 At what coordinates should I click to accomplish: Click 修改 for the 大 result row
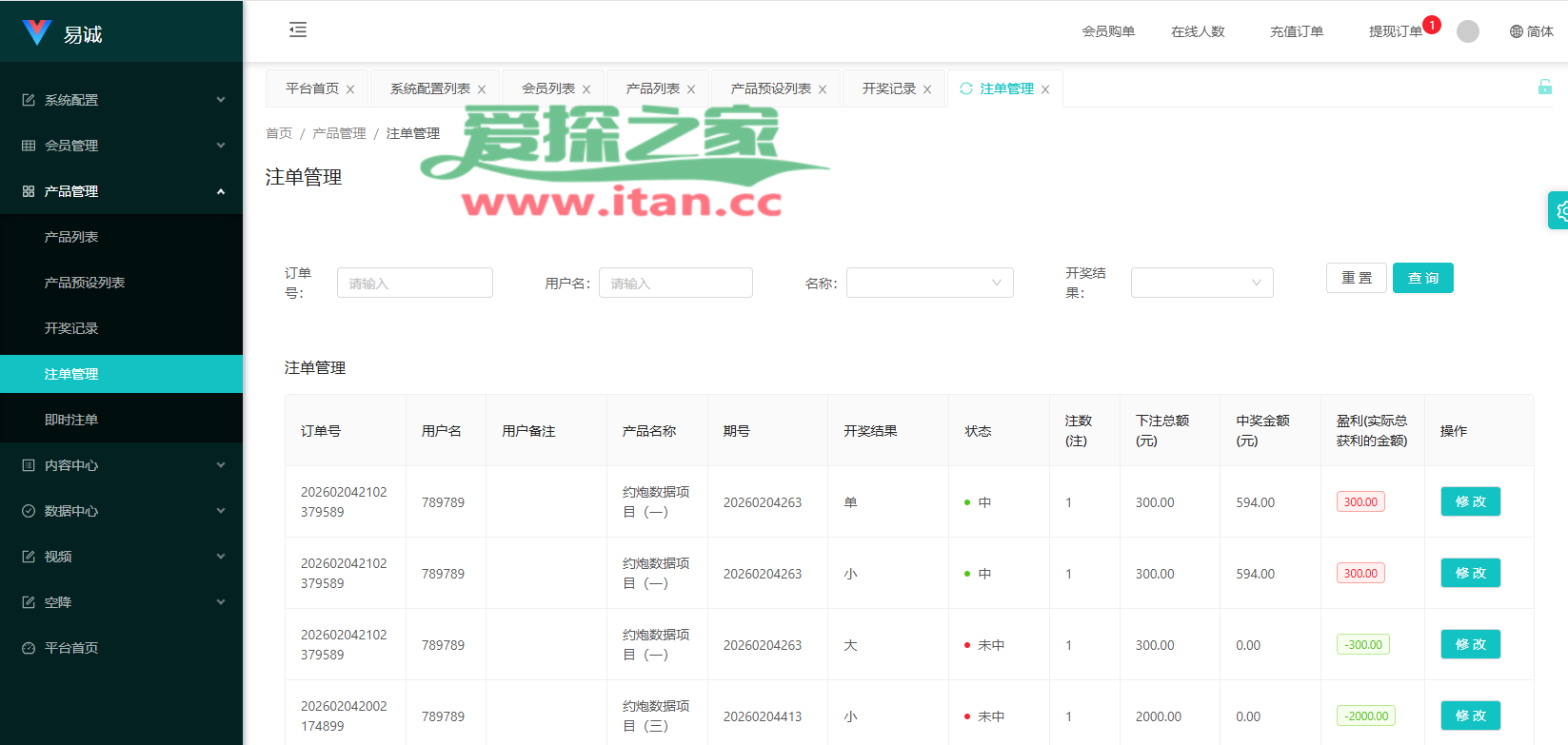(1470, 644)
